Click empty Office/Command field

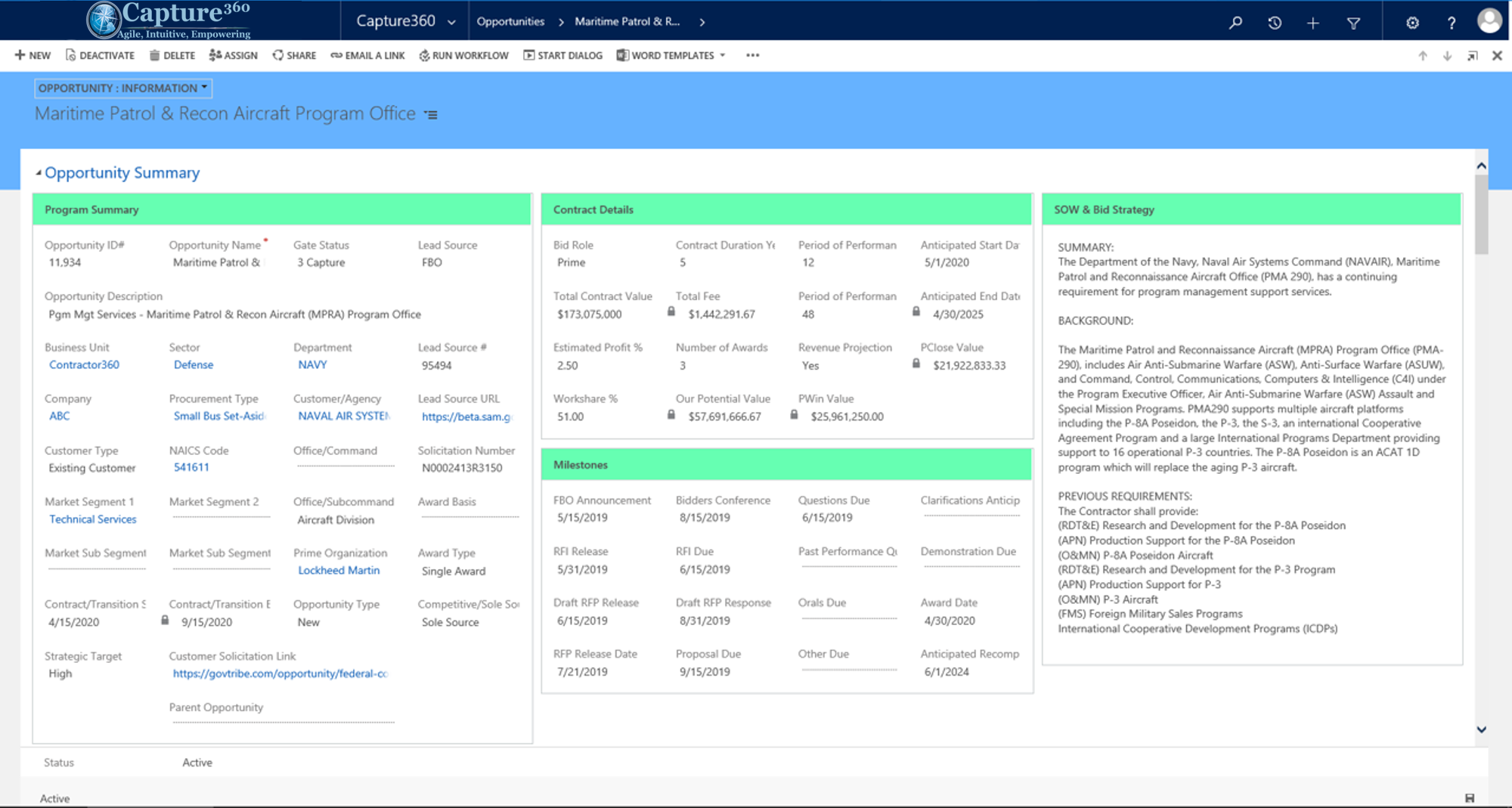(345, 467)
